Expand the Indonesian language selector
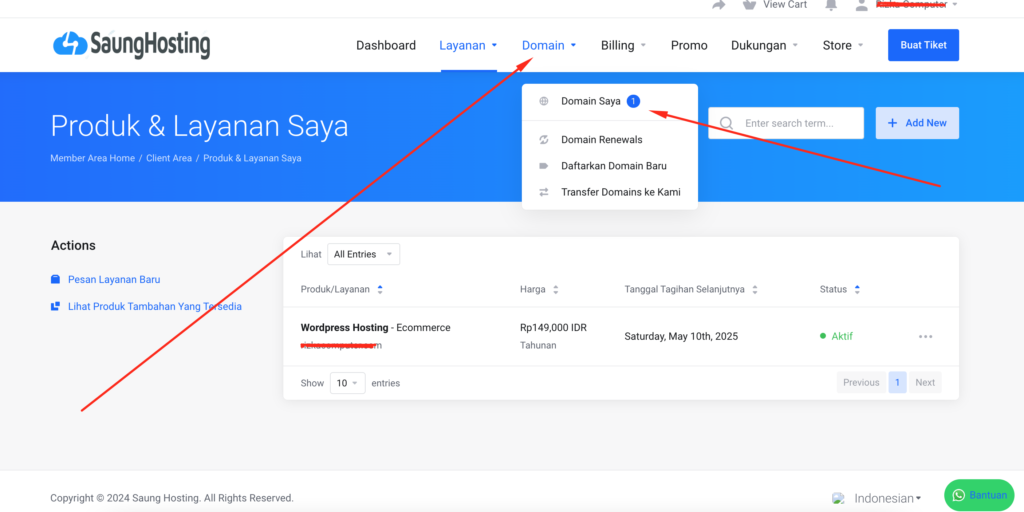The height and width of the screenshot is (512, 1024). point(886,498)
